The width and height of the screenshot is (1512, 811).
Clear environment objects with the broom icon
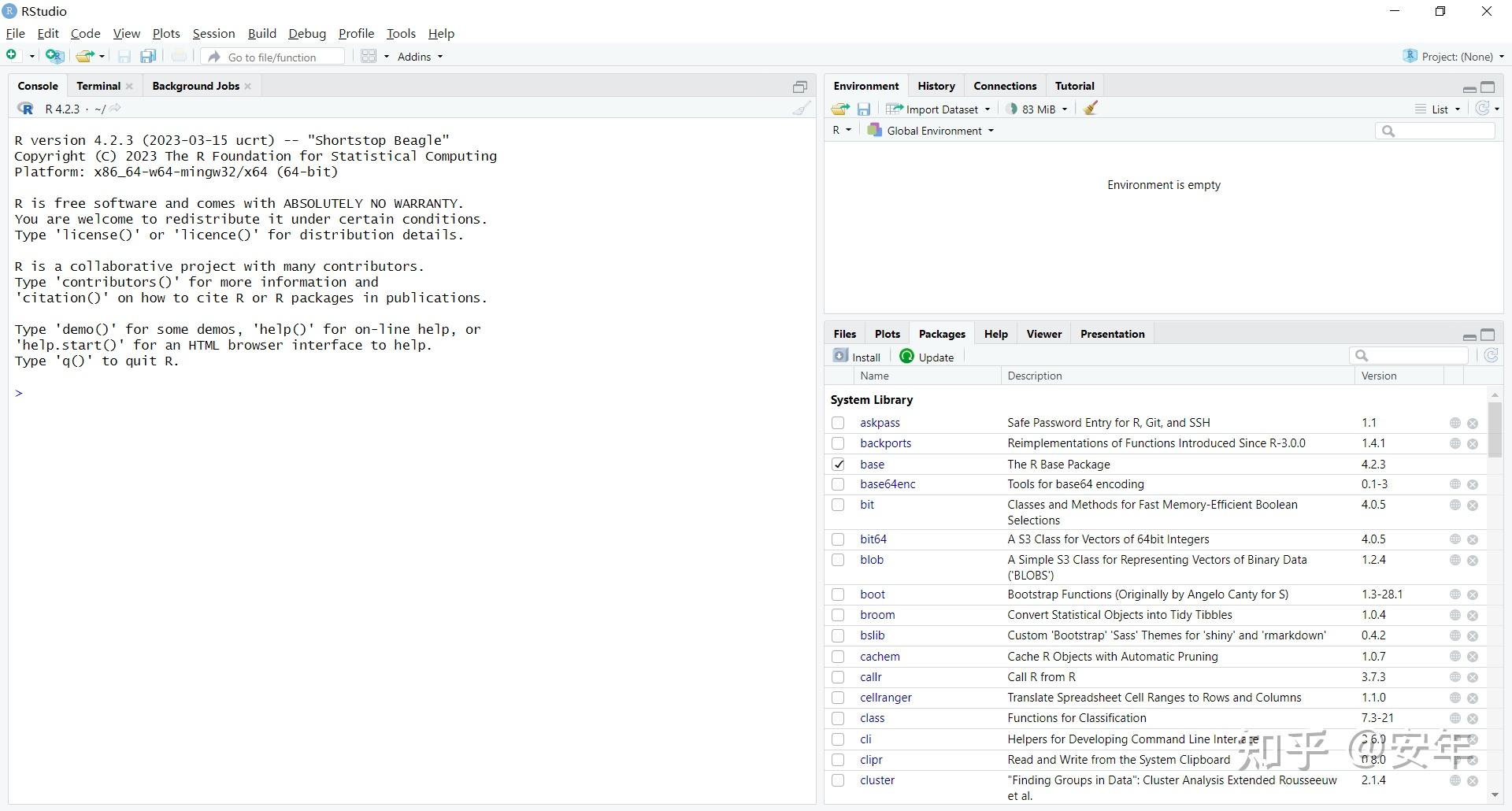(x=1091, y=109)
